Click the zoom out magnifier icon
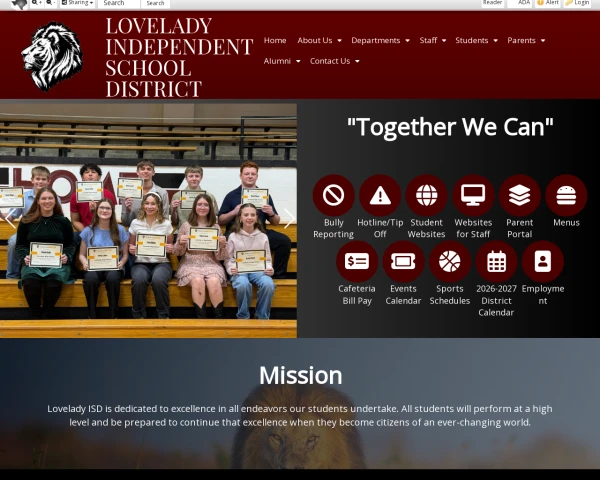The width and height of the screenshot is (600, 480). click(x=51, y=3)
